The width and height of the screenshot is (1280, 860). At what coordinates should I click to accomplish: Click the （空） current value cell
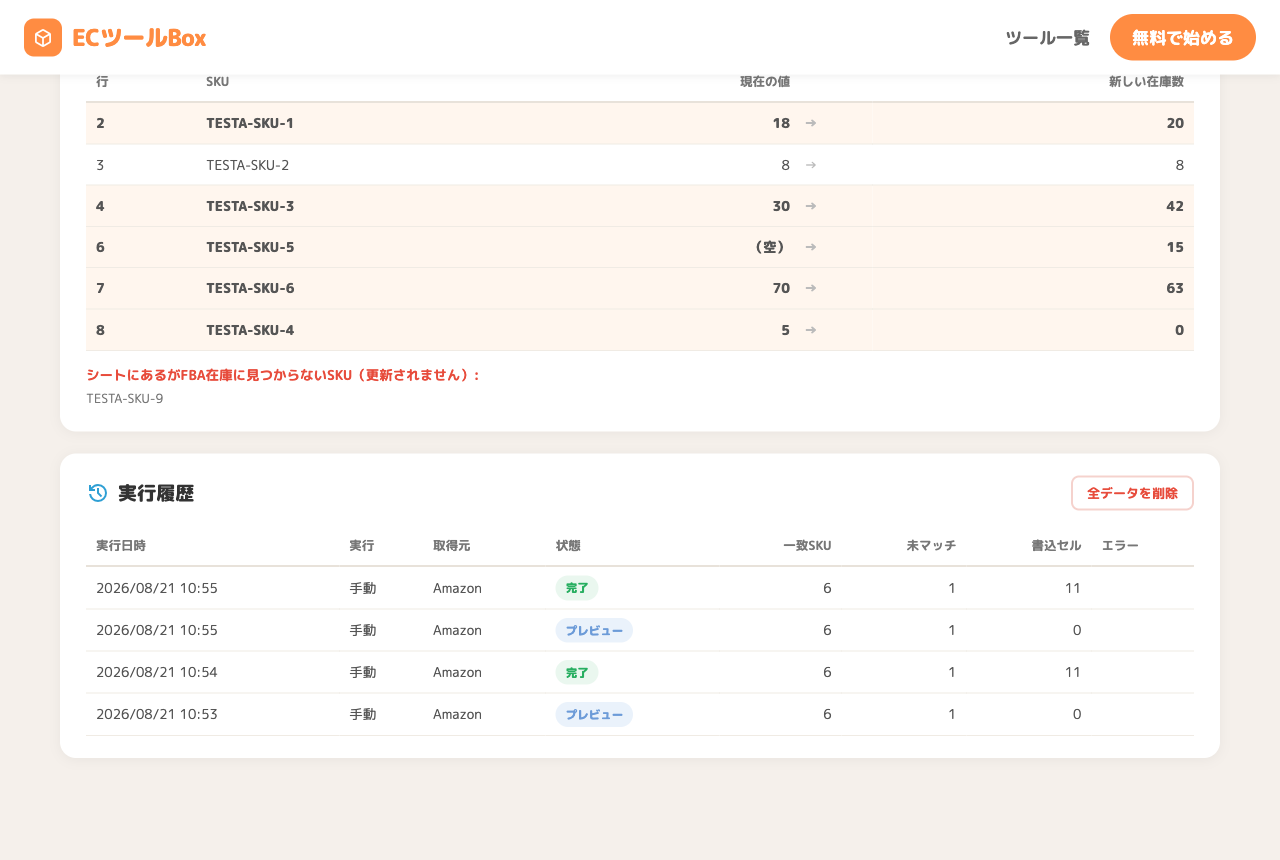(x=769, y=247)
